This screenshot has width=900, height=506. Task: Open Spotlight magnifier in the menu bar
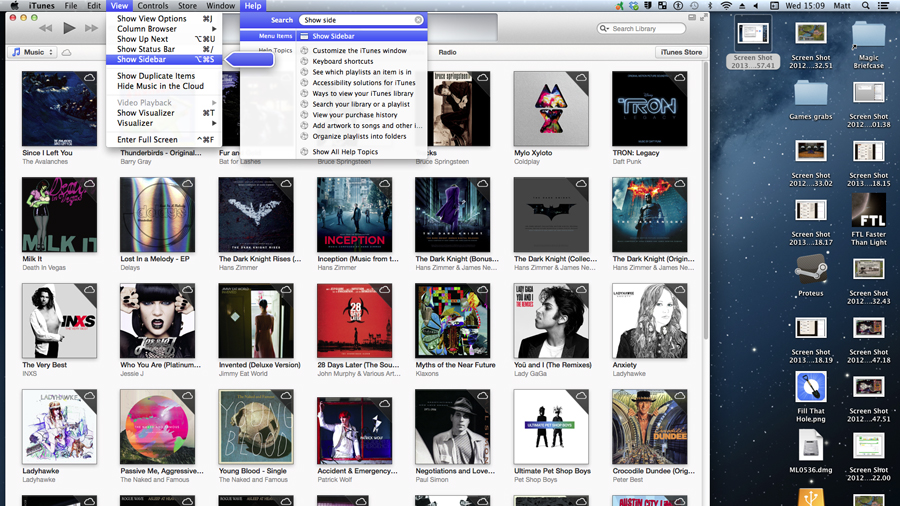[x=866, y=6]
